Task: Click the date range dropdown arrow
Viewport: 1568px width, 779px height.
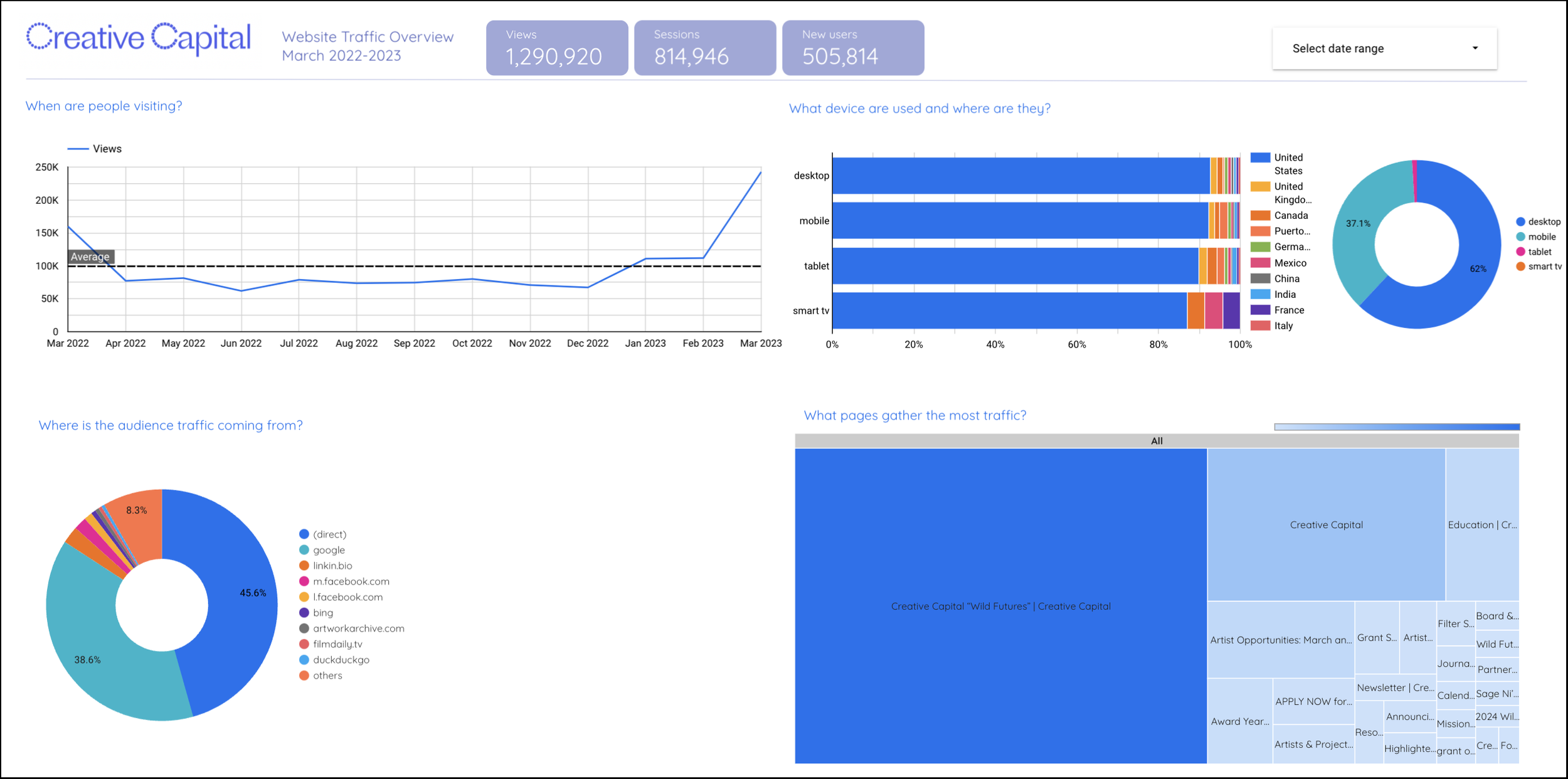Action: click(1475, 48)
